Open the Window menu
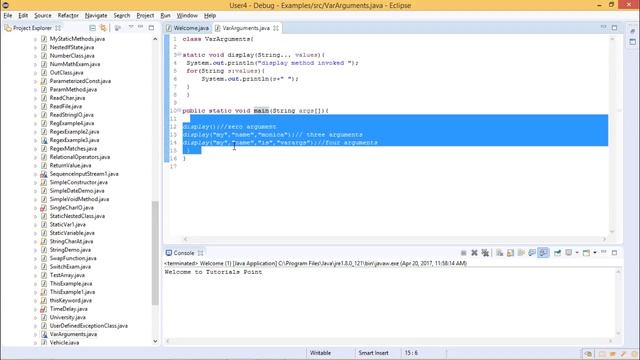The width and height of the screenshot is (640, 360). [187, 16]
